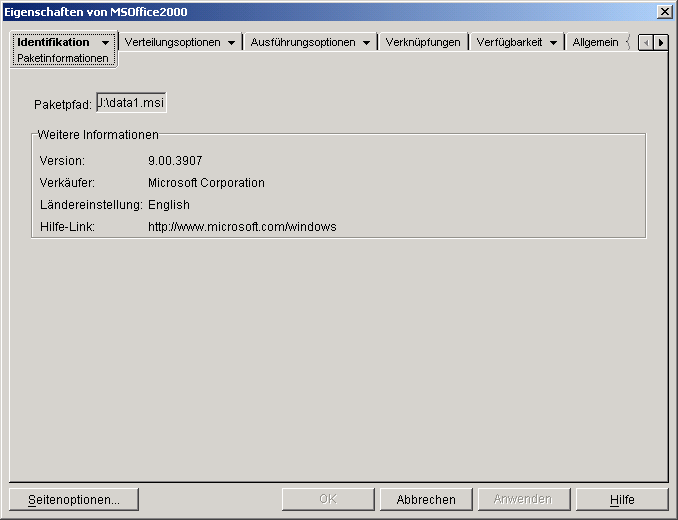The image size is (678, 520).
Task: Expand the Verfügbarkeit dropdown arrow
Action: click(x=553, y=43)
